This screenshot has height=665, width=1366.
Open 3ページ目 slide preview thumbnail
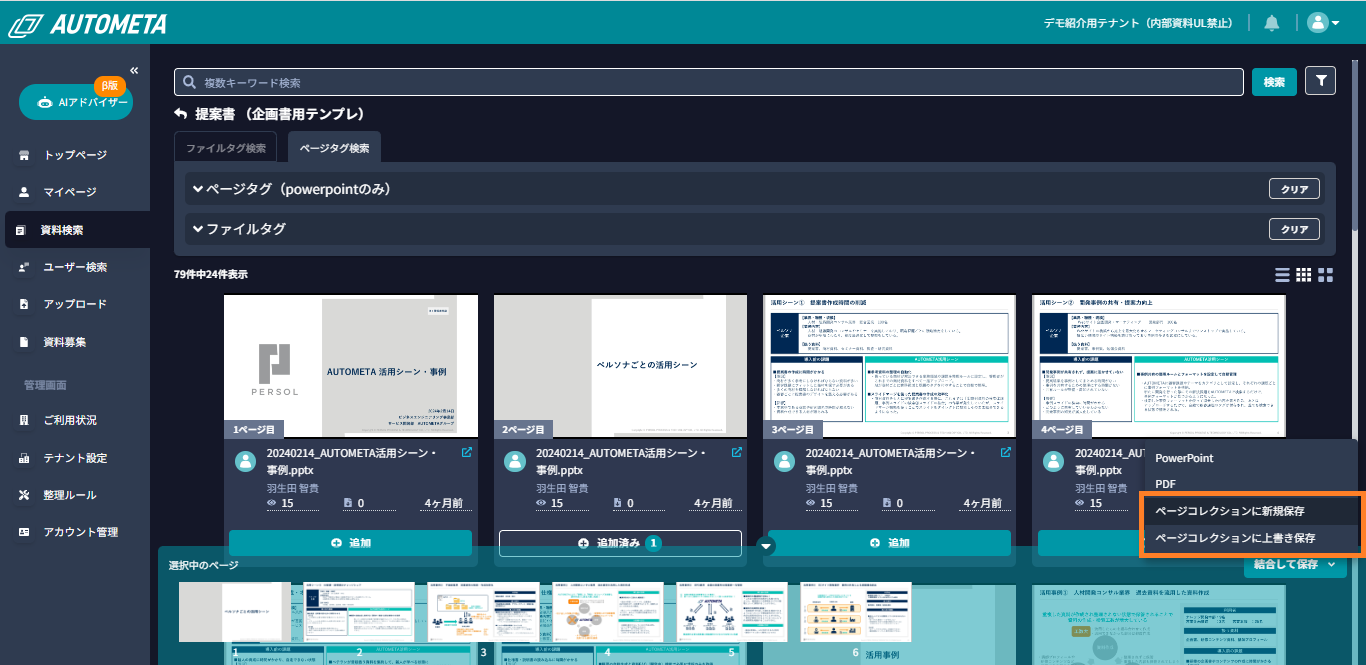coord(889,366)
